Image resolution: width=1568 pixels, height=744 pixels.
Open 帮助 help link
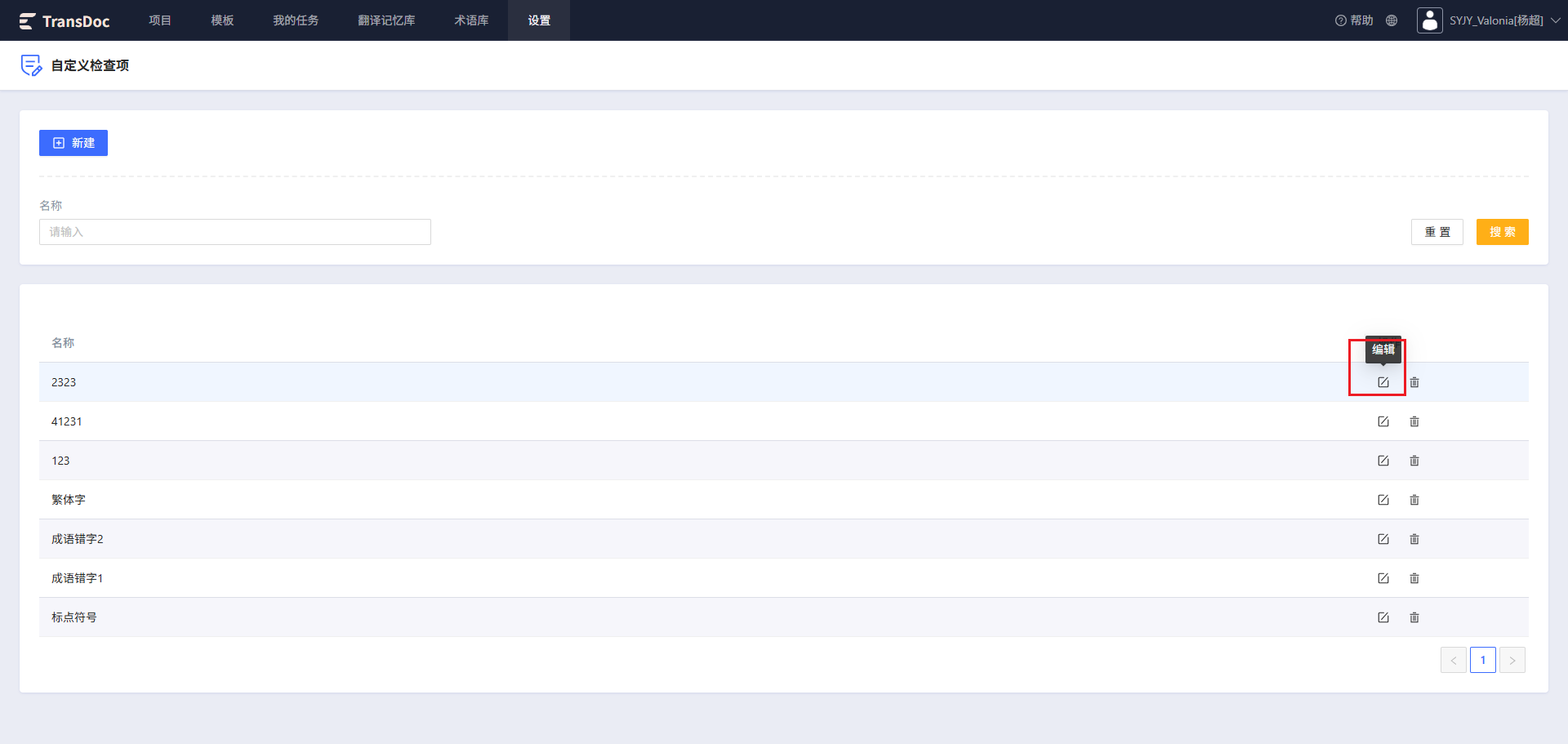[x=1354, y=20]
